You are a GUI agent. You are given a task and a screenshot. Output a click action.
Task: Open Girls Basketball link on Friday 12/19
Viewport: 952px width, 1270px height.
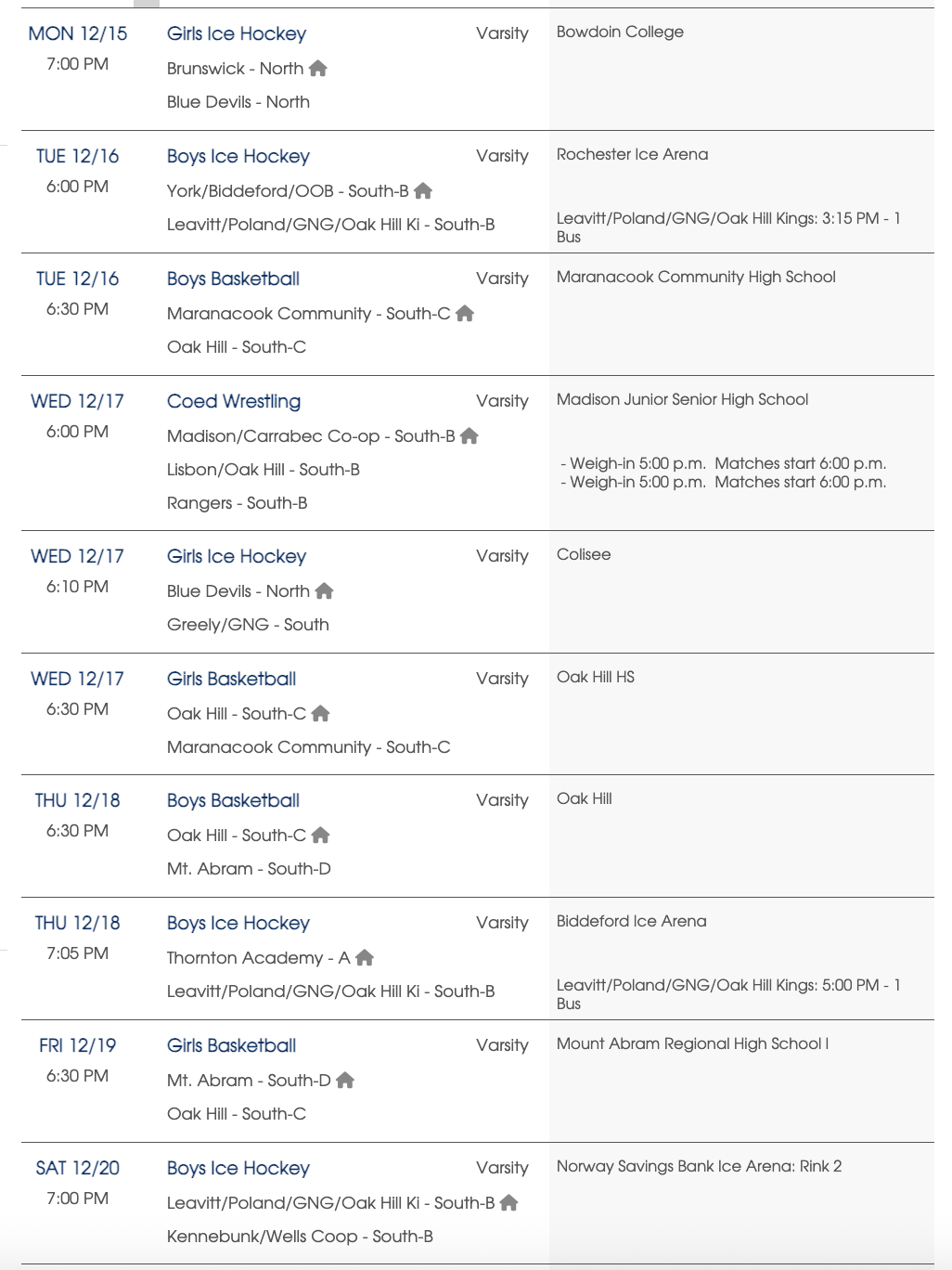231,1046
